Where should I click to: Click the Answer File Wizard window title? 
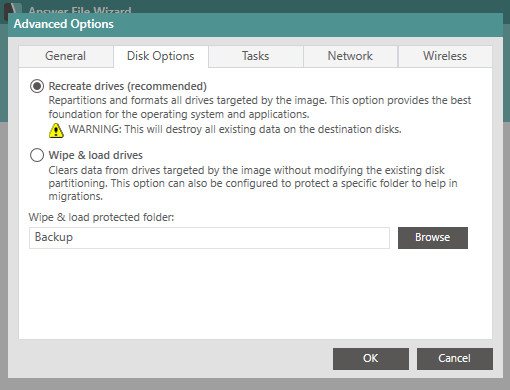80,10
